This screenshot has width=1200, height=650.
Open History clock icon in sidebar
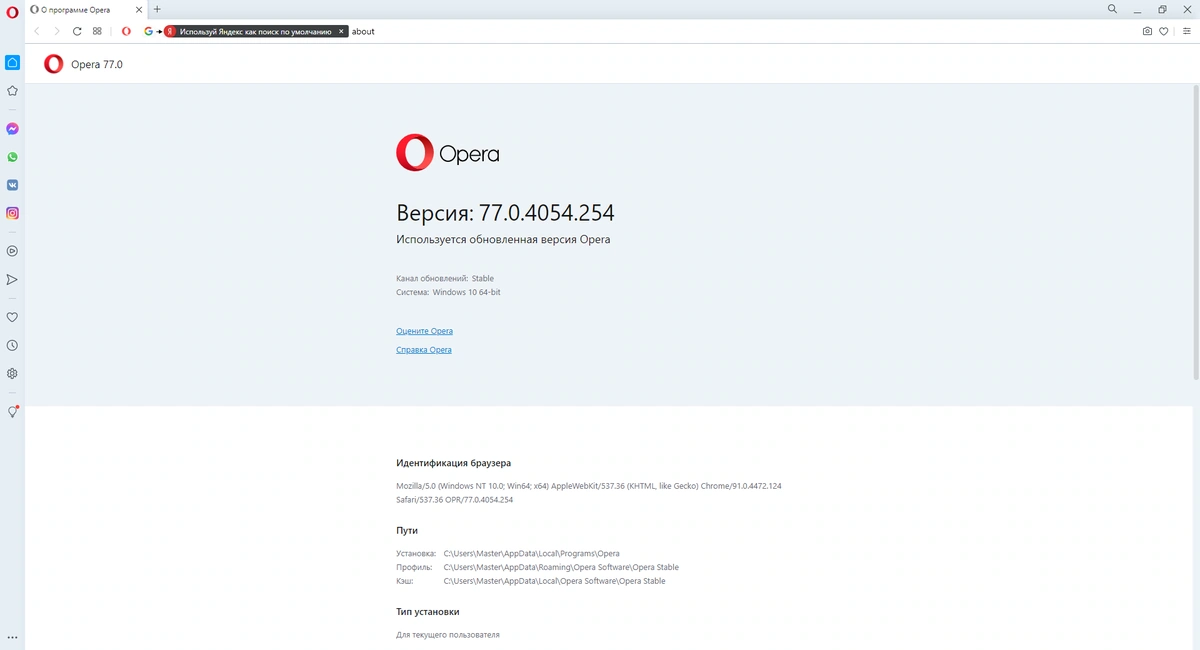pyautogui.click(x=12, y=345)
